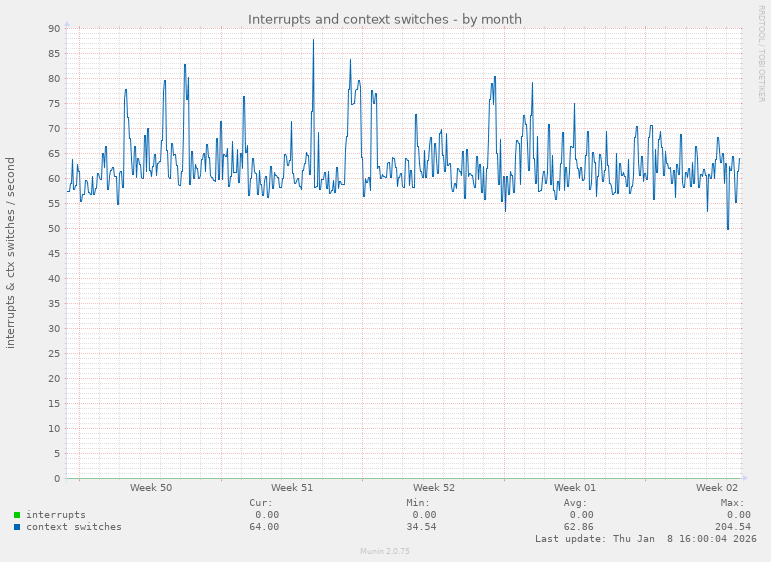
Task: Click the Week 50 x-axis label
Action: [x=150, y=488]
